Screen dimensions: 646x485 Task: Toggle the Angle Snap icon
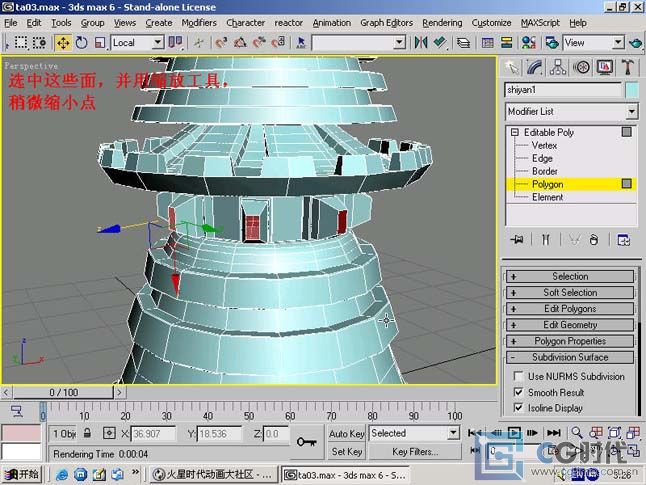coord(241,42)
